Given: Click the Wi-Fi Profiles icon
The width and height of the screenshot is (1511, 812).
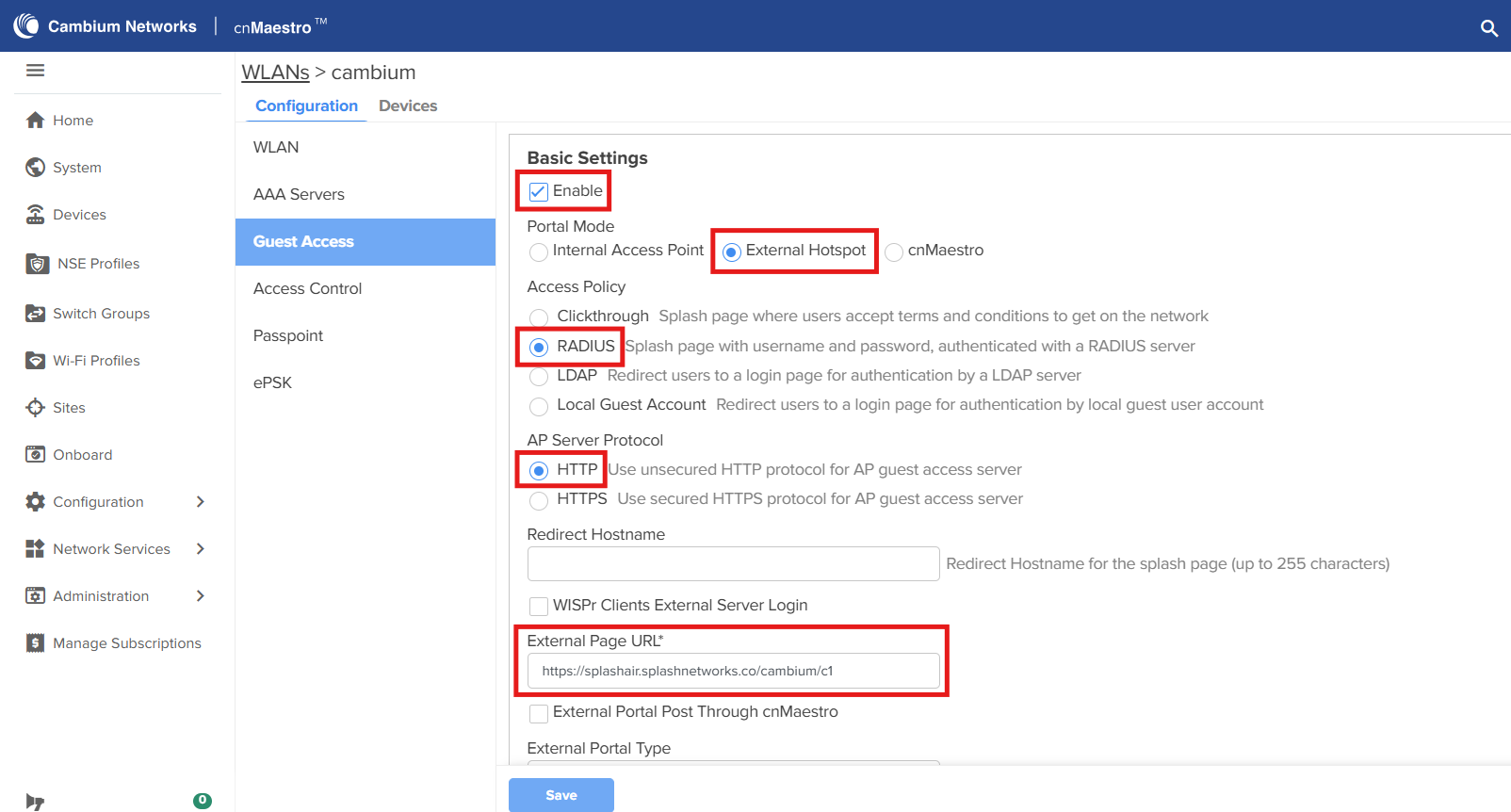Looking at the screenshot, I should [36, 361].
